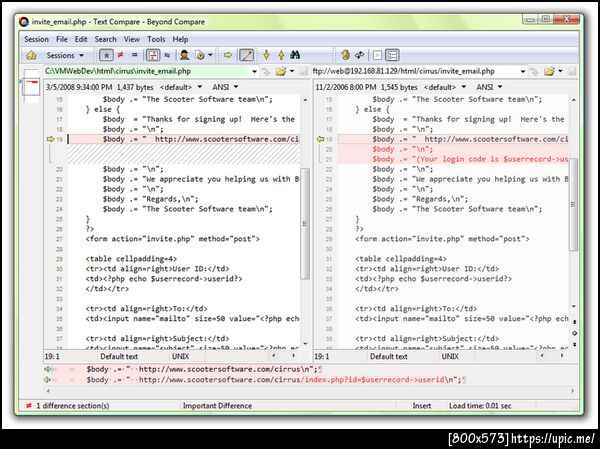Image resolution: width=600 pixels, height=449 pixels.
Task: Toggle Show All (asterisk) filter
Action: click(106, 56)
